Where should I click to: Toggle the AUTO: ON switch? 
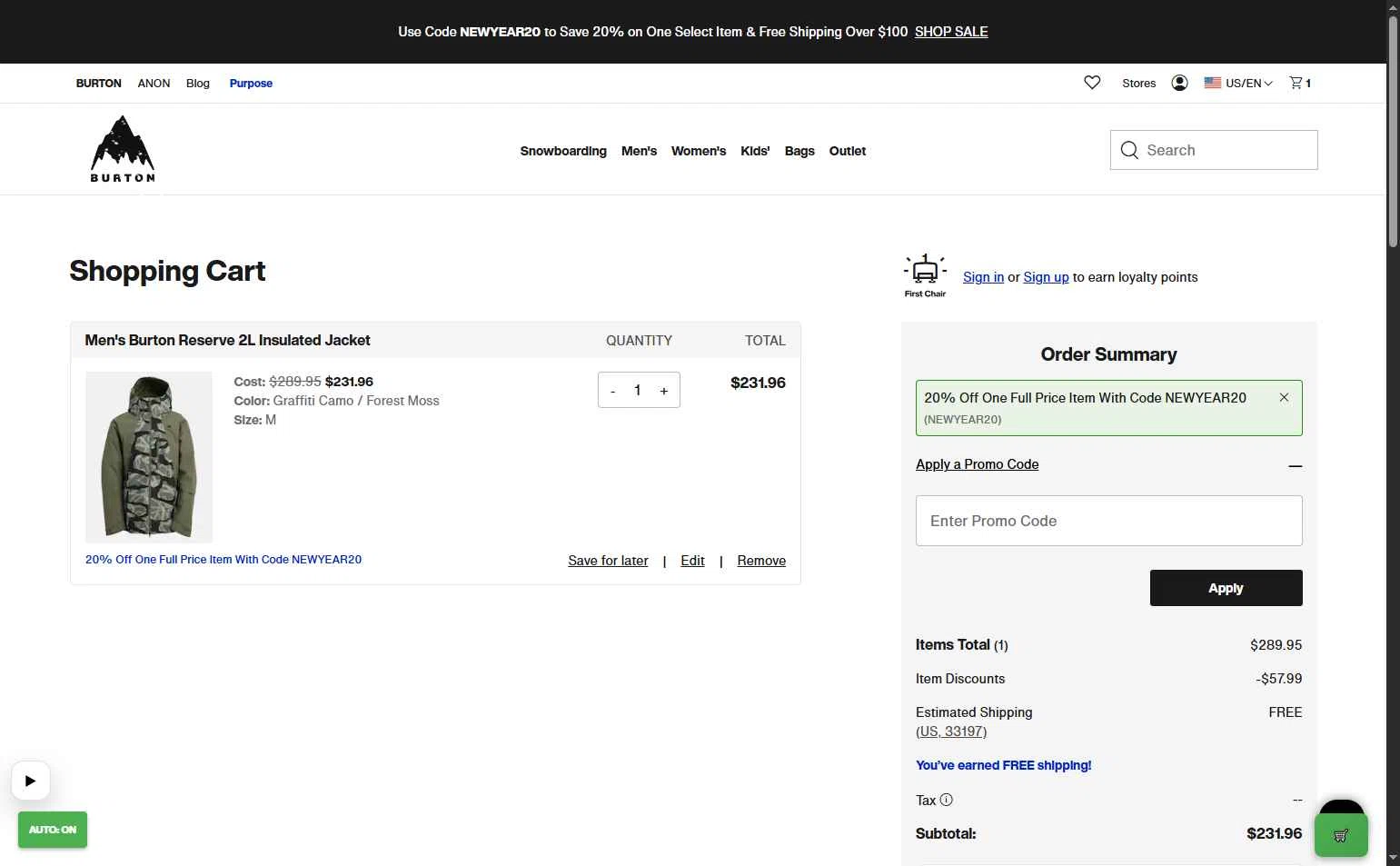[53, 830]
